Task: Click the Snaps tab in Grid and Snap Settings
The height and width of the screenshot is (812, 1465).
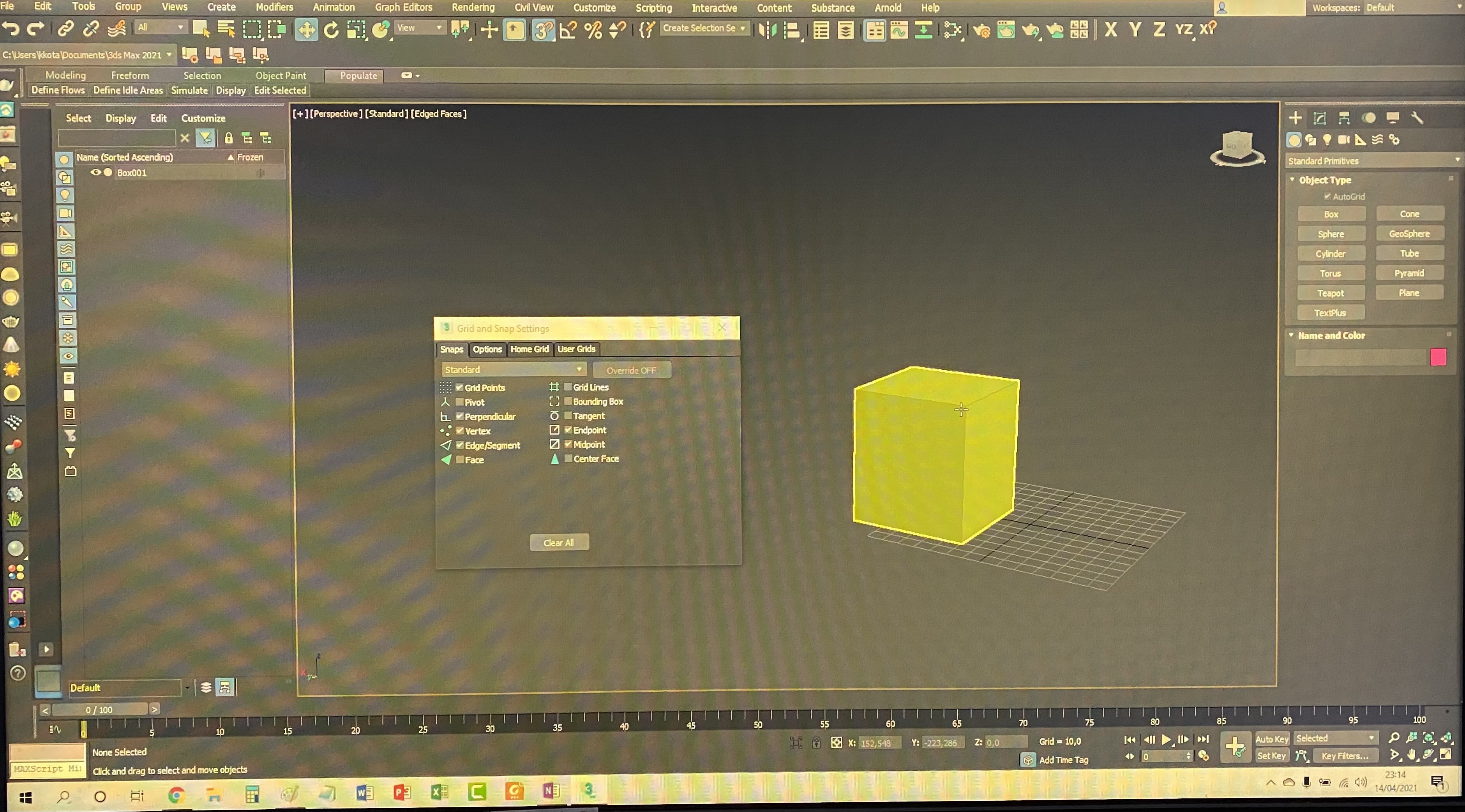Action: 452,348
